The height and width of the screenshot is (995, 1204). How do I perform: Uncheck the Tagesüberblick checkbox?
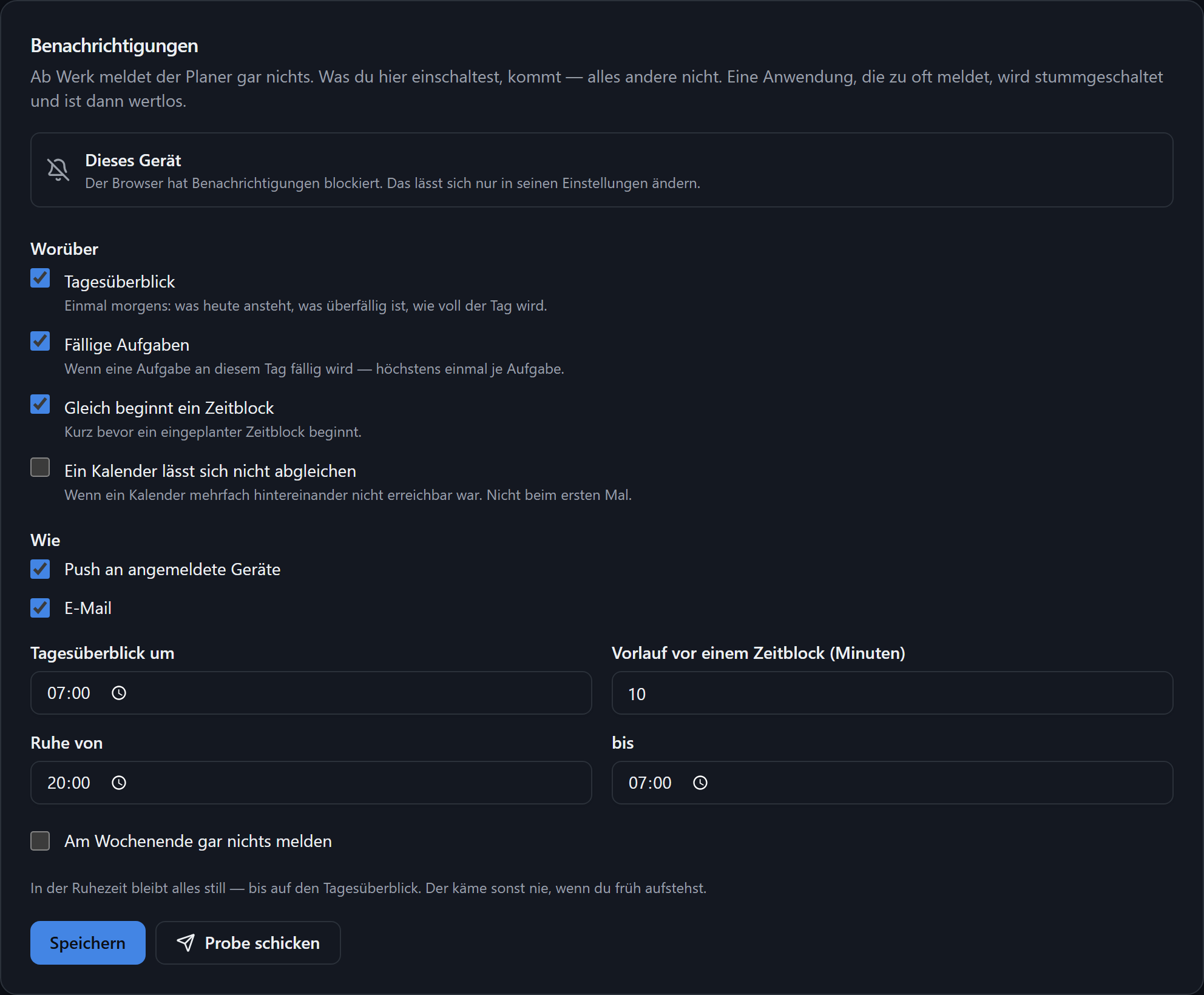(40, 278)
